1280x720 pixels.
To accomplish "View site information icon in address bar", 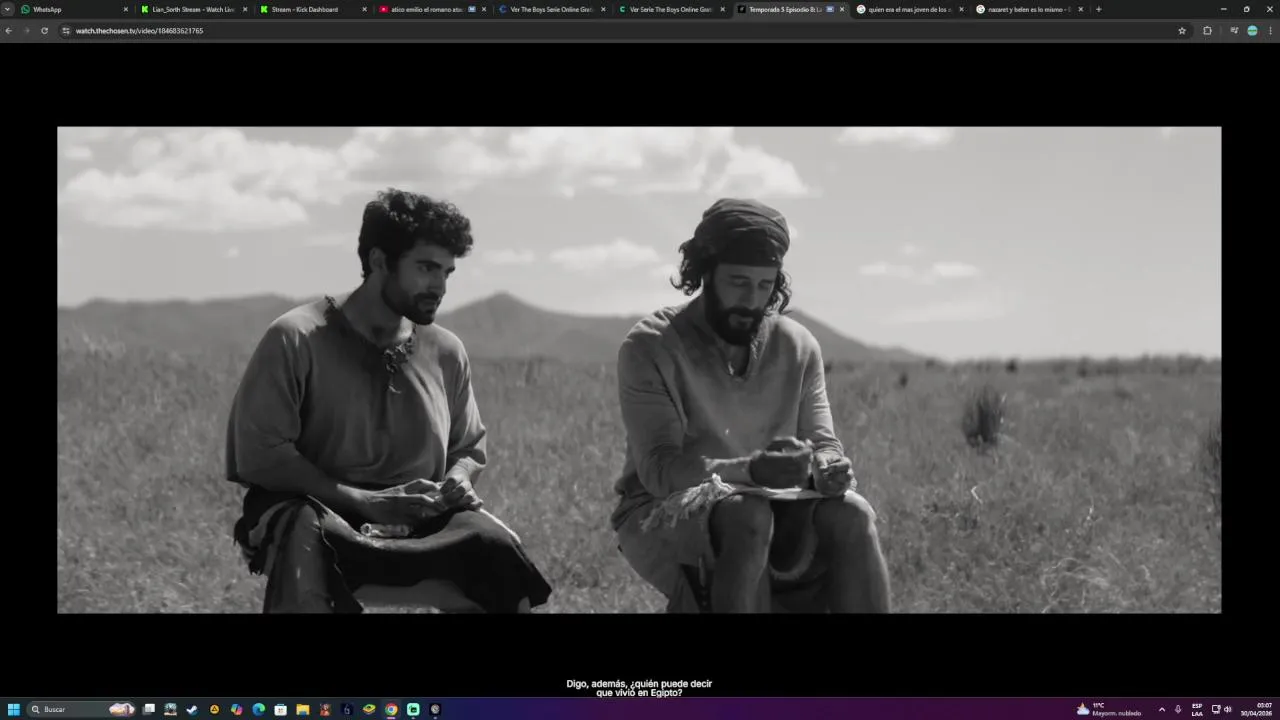I will click(x=66, y=31).
